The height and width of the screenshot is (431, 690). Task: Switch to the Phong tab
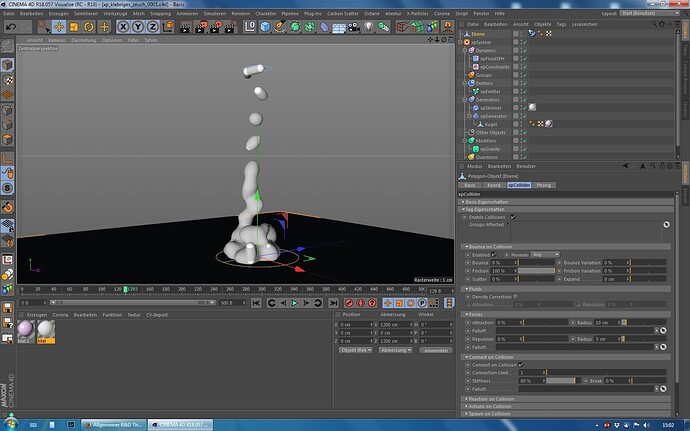pos(543,185)
